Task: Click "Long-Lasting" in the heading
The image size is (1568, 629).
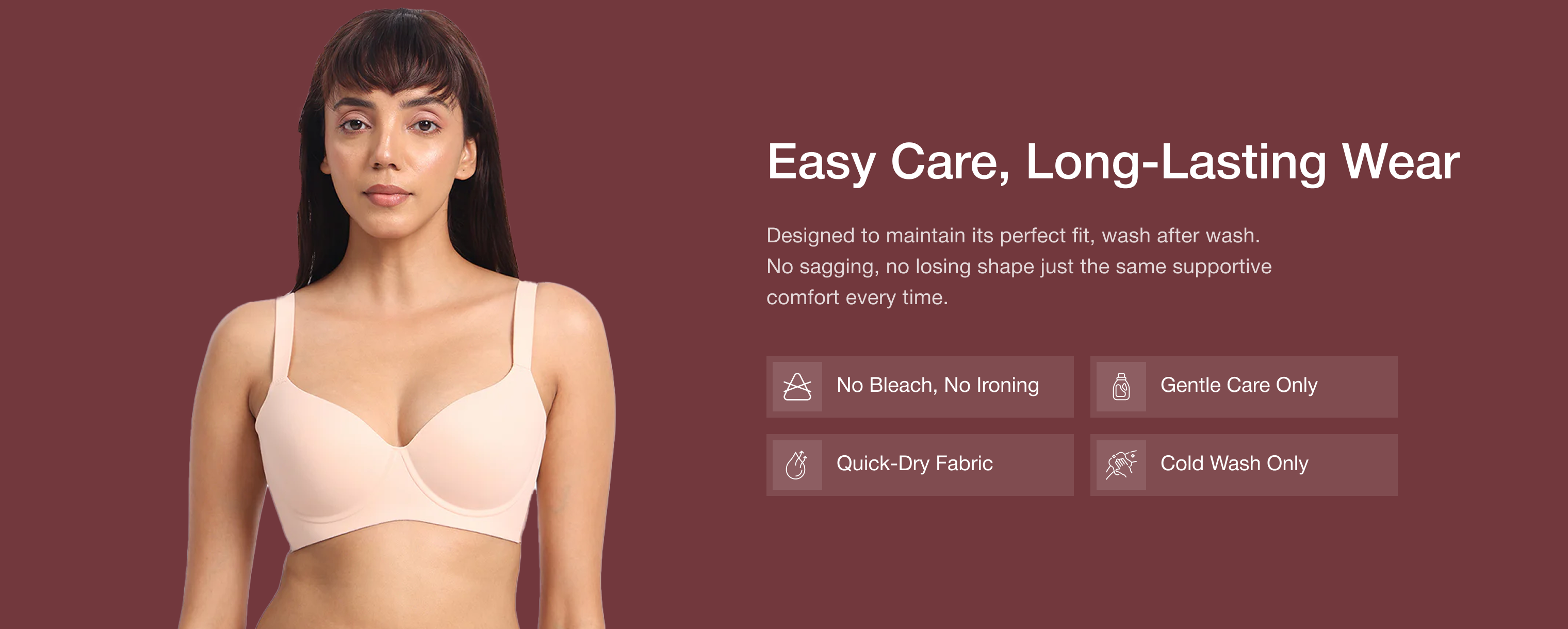Action: tap(1177, 163)
